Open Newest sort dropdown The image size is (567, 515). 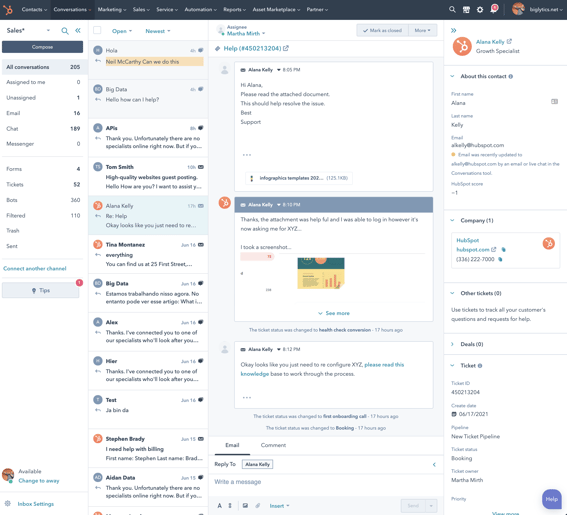(158, 31)
